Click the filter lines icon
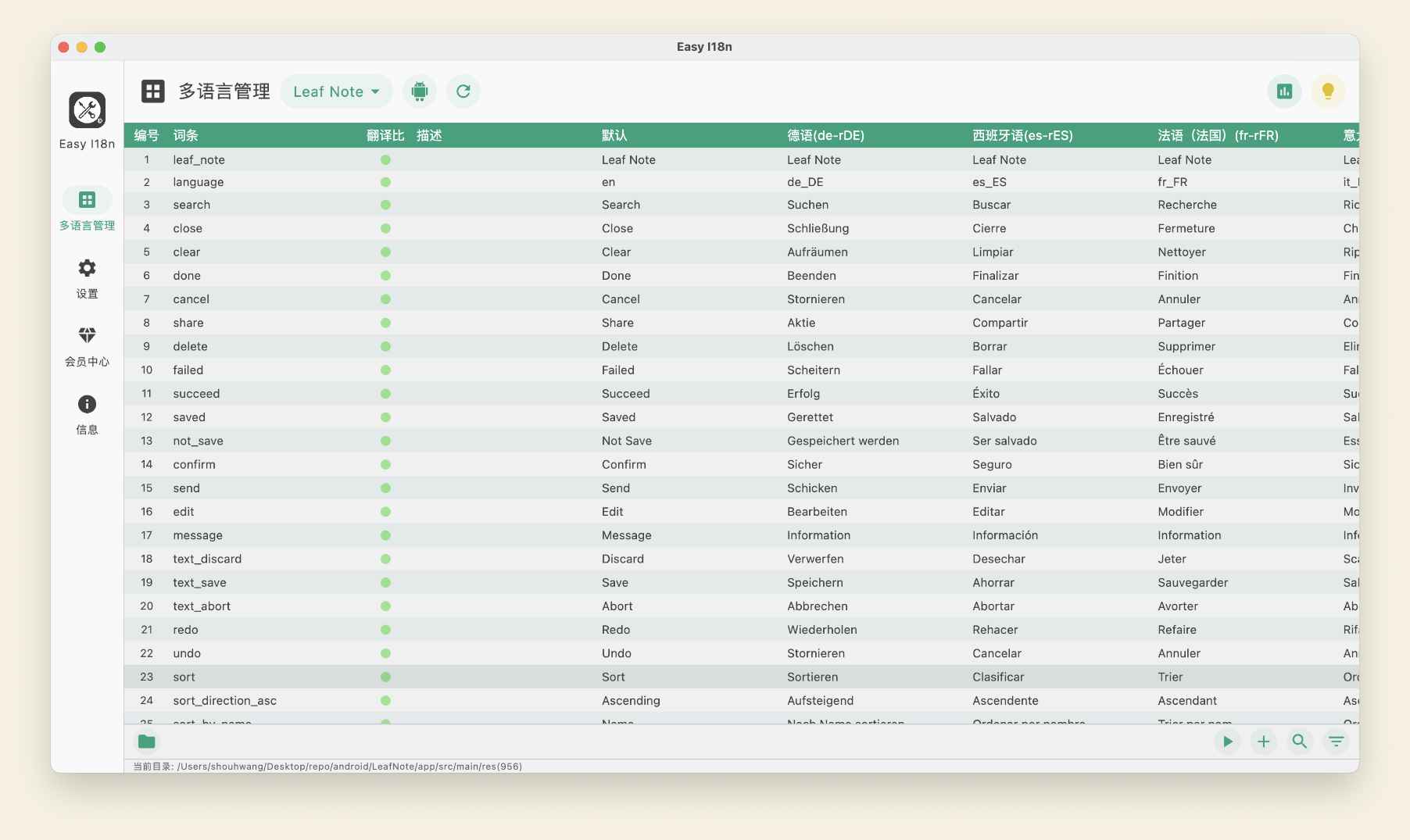This screenshot has height=840, width=1410. click(1336, 742)
